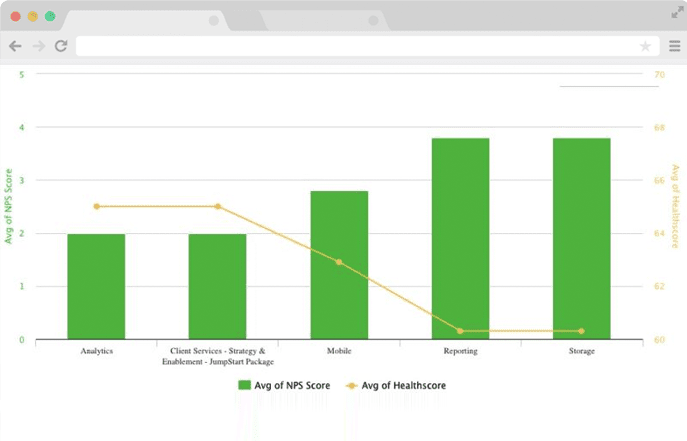Viewport: 687px width, 441px height.
Task: Close the second browser tab
Action: pyautogui.click(x=373, y=20)
